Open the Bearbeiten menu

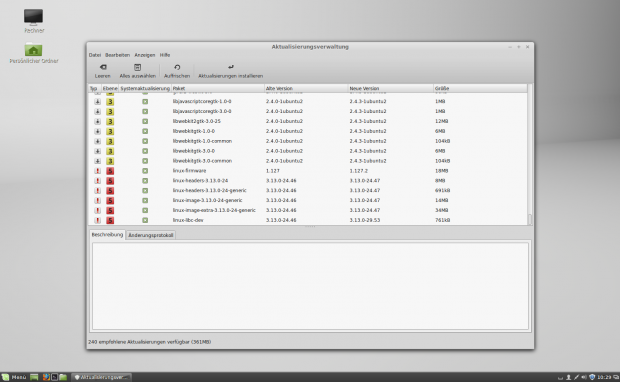pyautogui.click(x=117, y=55)
